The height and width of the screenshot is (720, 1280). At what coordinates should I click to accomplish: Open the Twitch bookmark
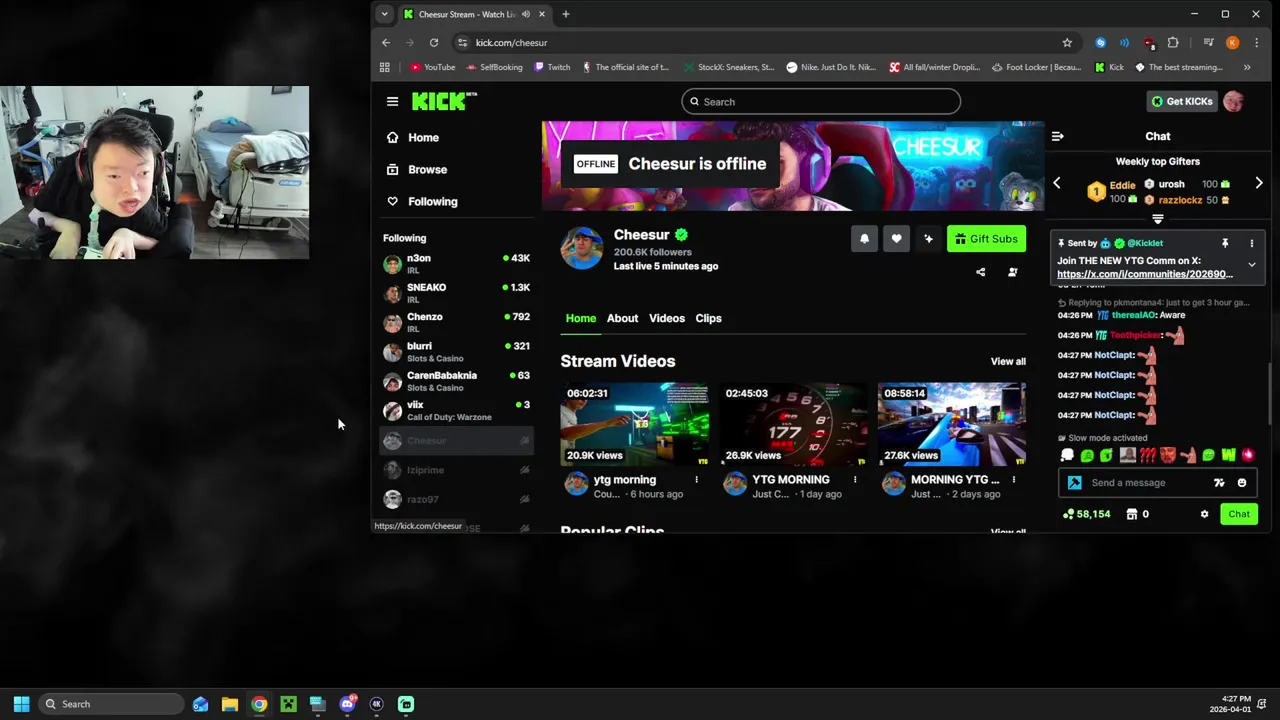[552, 68]
